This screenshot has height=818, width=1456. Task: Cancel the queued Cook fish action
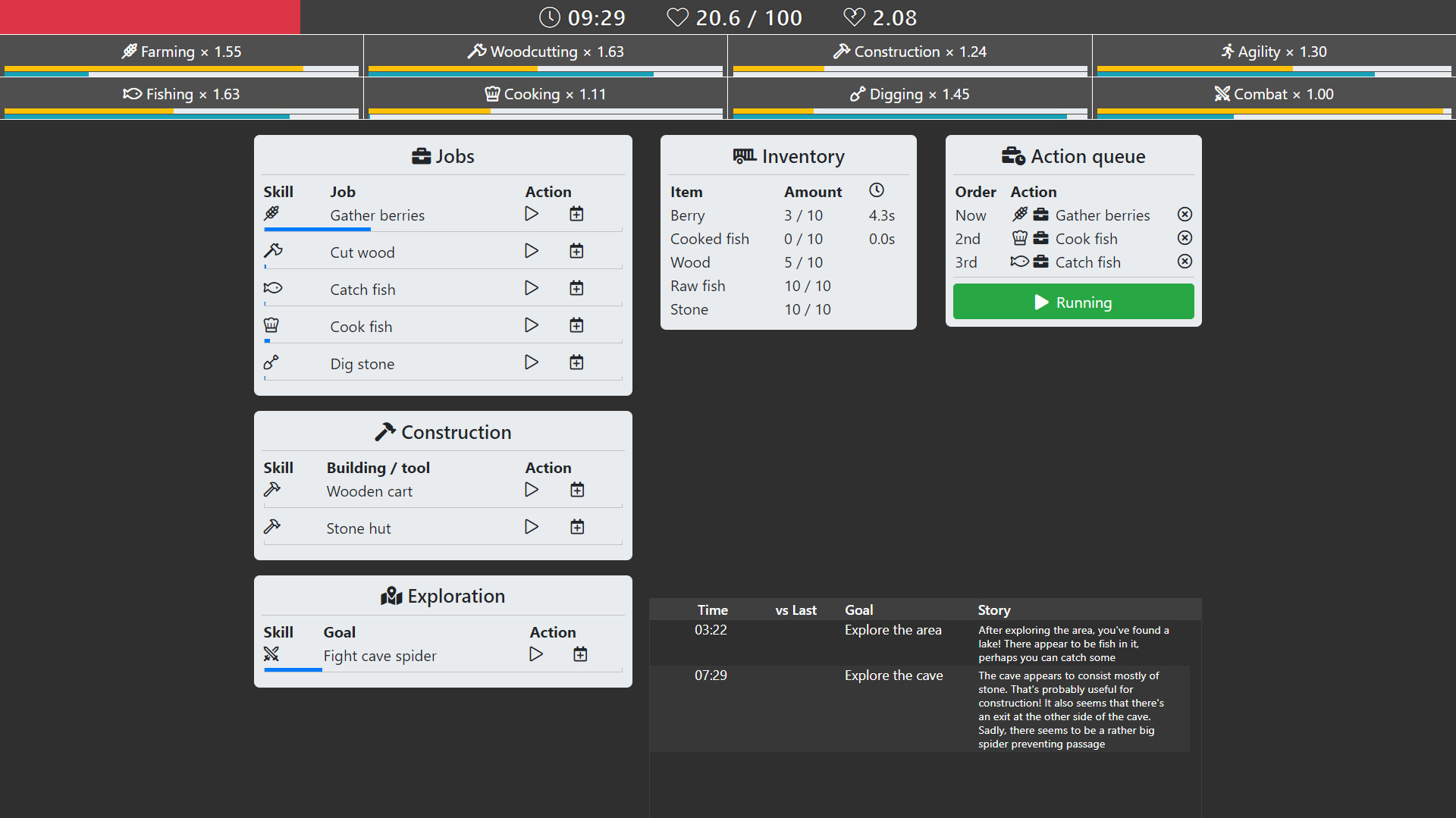click(x=1185, y=238)
